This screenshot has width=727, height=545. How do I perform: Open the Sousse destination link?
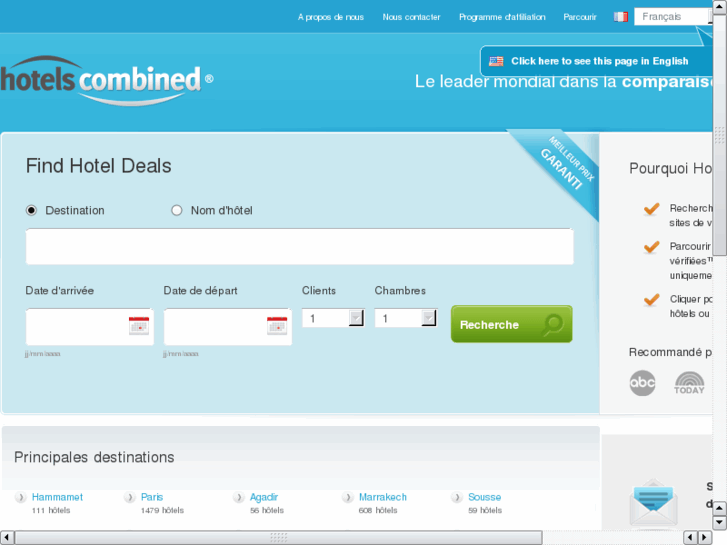[485, 497]
